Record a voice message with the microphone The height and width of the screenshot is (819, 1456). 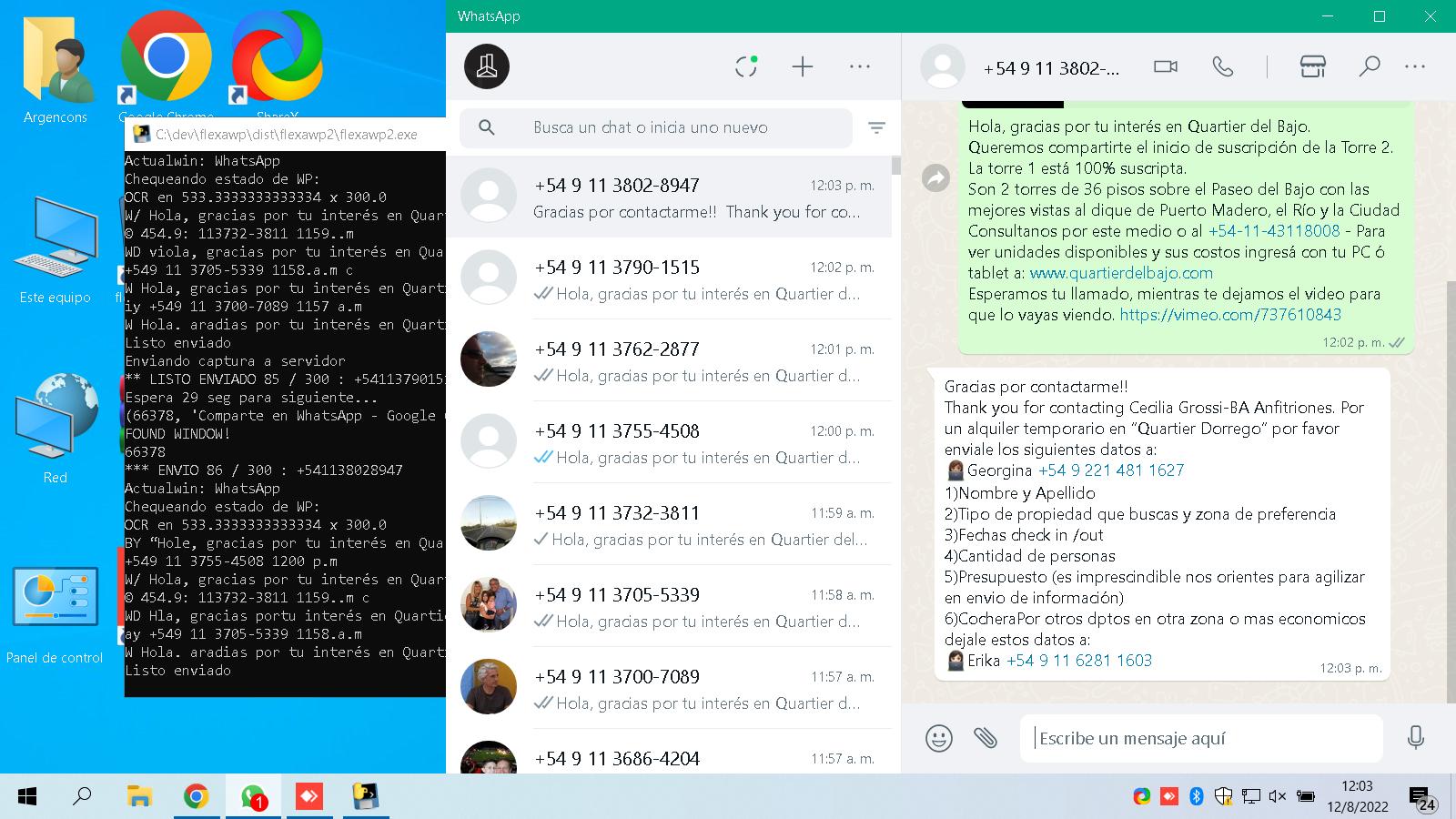pyautogui.click(x=1415, y=738)
